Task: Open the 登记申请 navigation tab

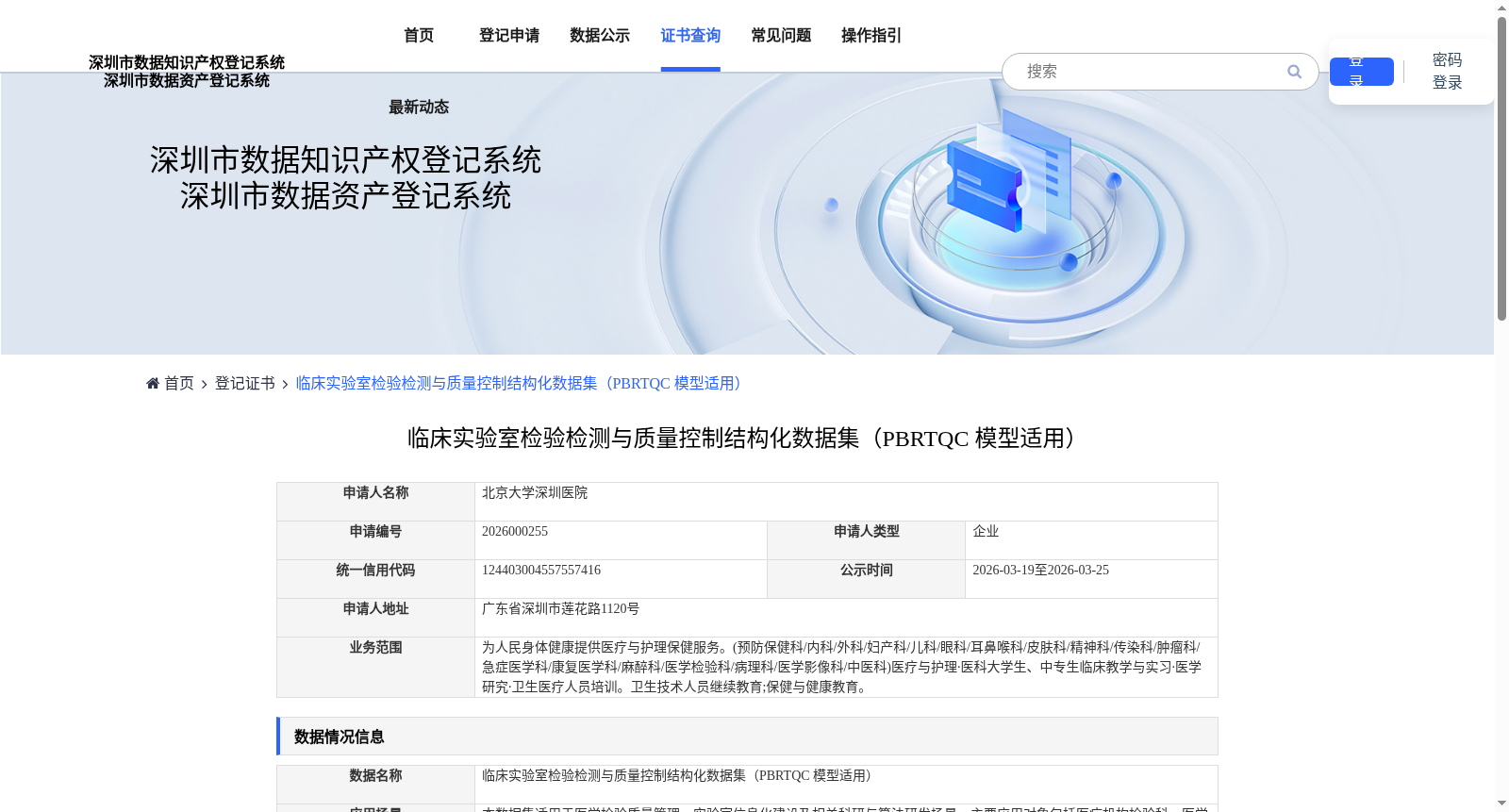Action: (x=509, y=36)
